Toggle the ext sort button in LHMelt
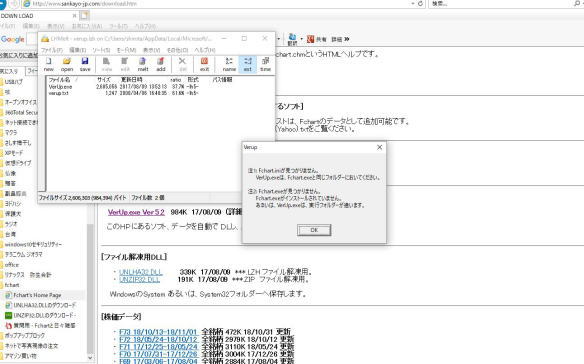 (x=247, y=64)
